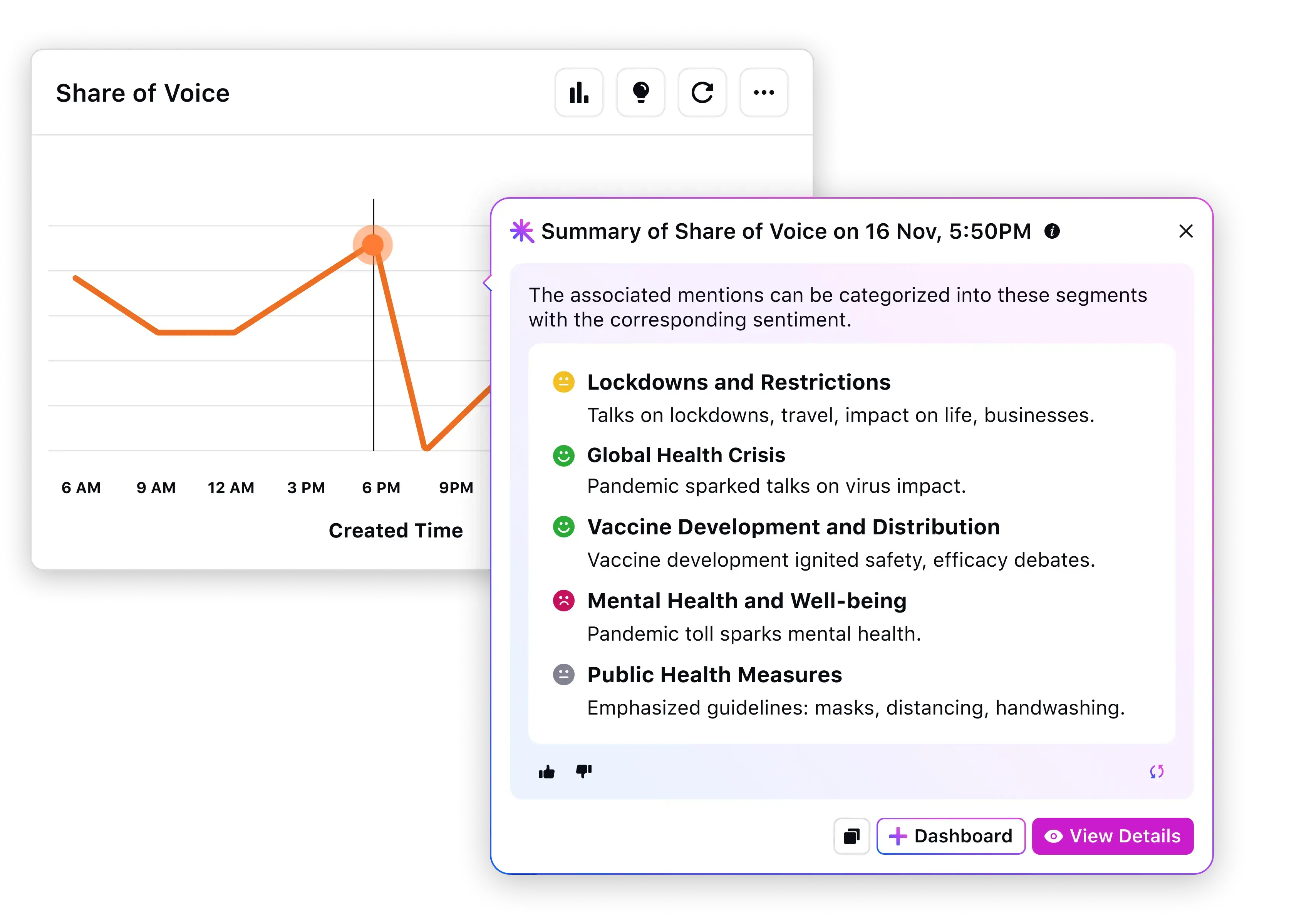Select the Lockdowns and Restrictions heading
The width and height of the screenshot is (1294, 924).
coord(739,382)
